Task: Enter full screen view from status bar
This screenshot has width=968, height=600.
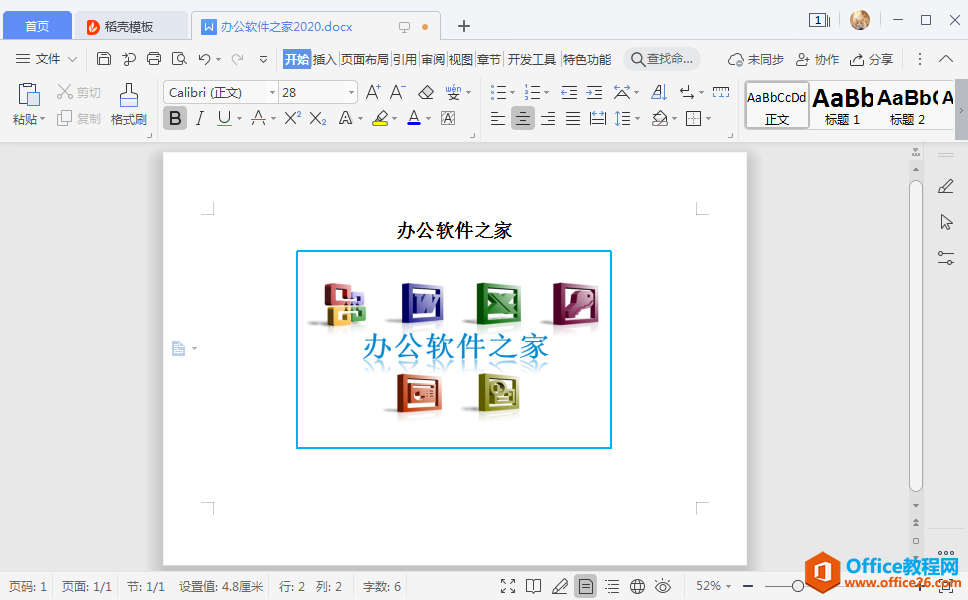Action: click(x=508, y=586)
